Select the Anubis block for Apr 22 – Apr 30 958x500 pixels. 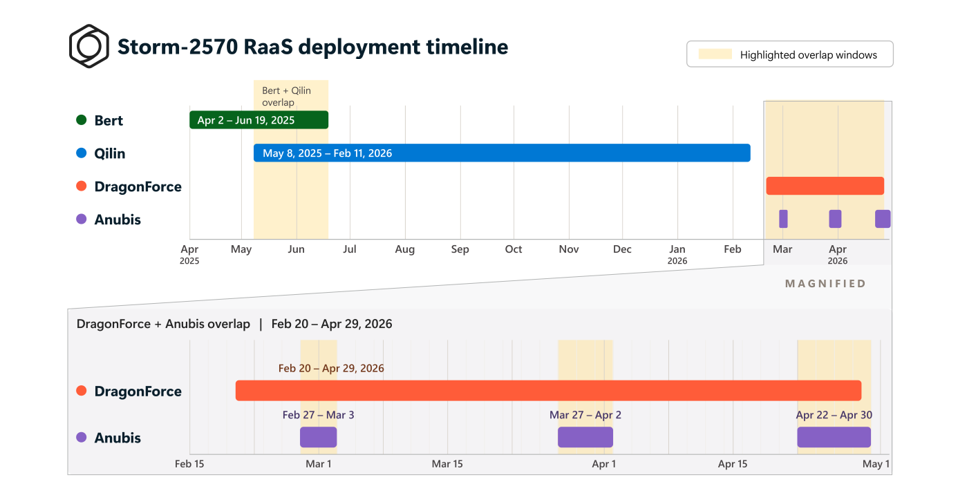[834, 437]
